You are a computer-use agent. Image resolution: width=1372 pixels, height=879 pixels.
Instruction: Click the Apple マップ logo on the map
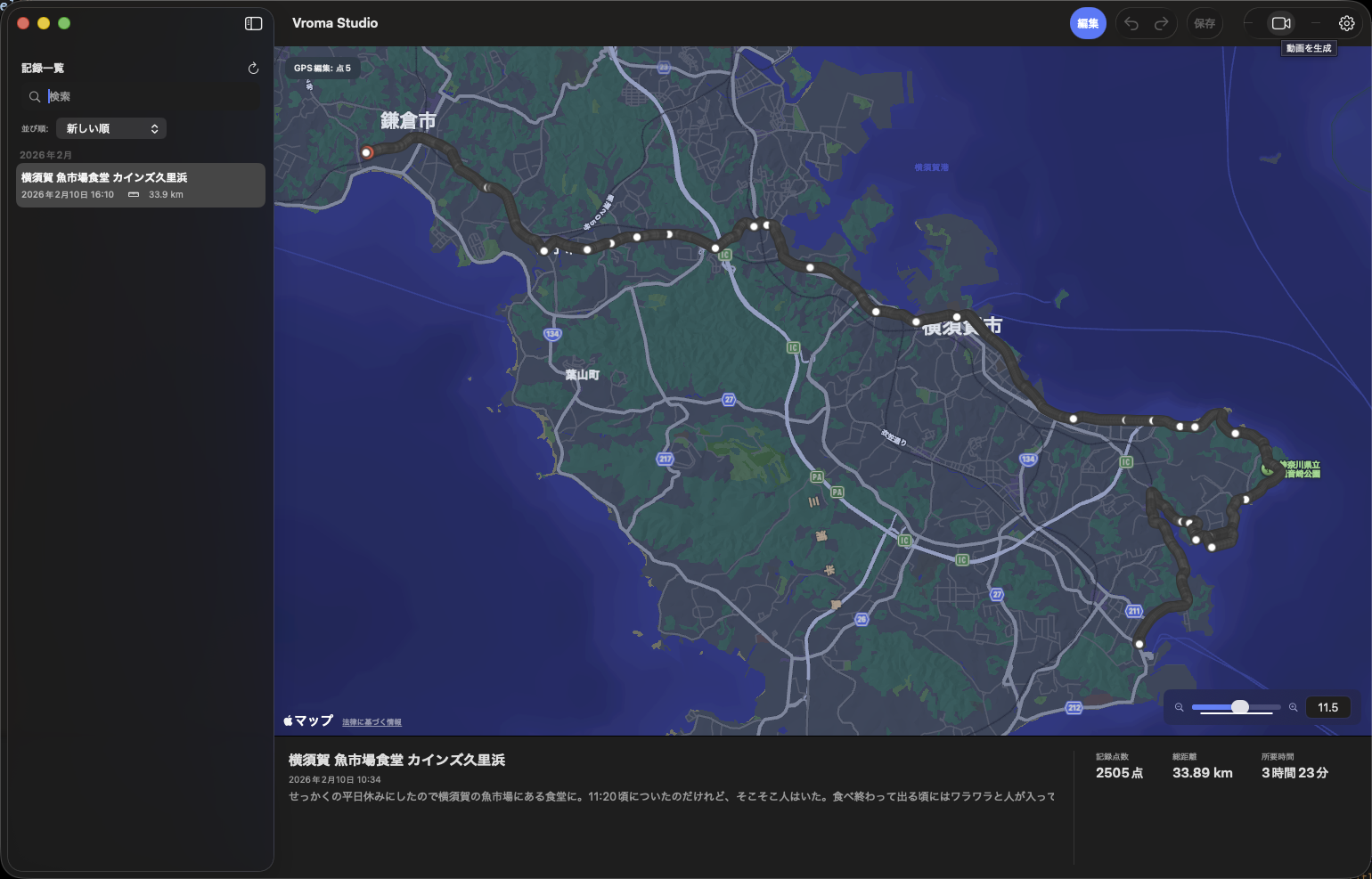click(306, 720)
